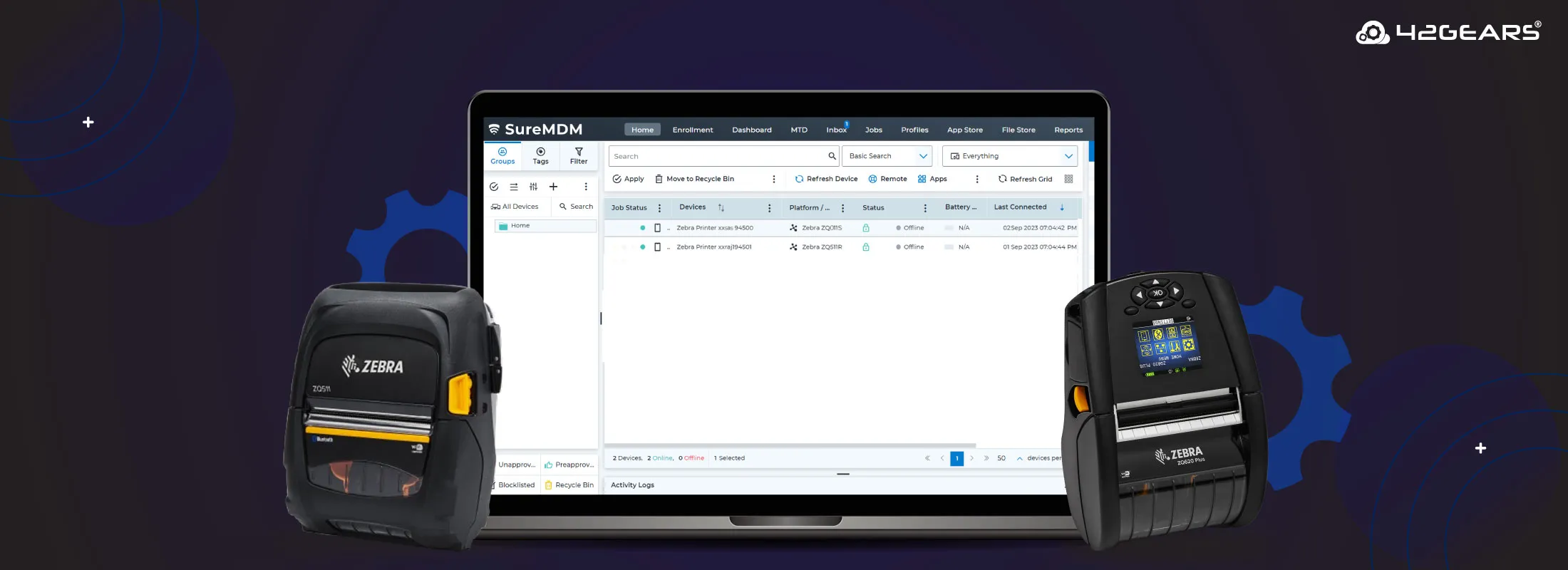Open the Apps action

pyautogui.click(x=932, y=179)
